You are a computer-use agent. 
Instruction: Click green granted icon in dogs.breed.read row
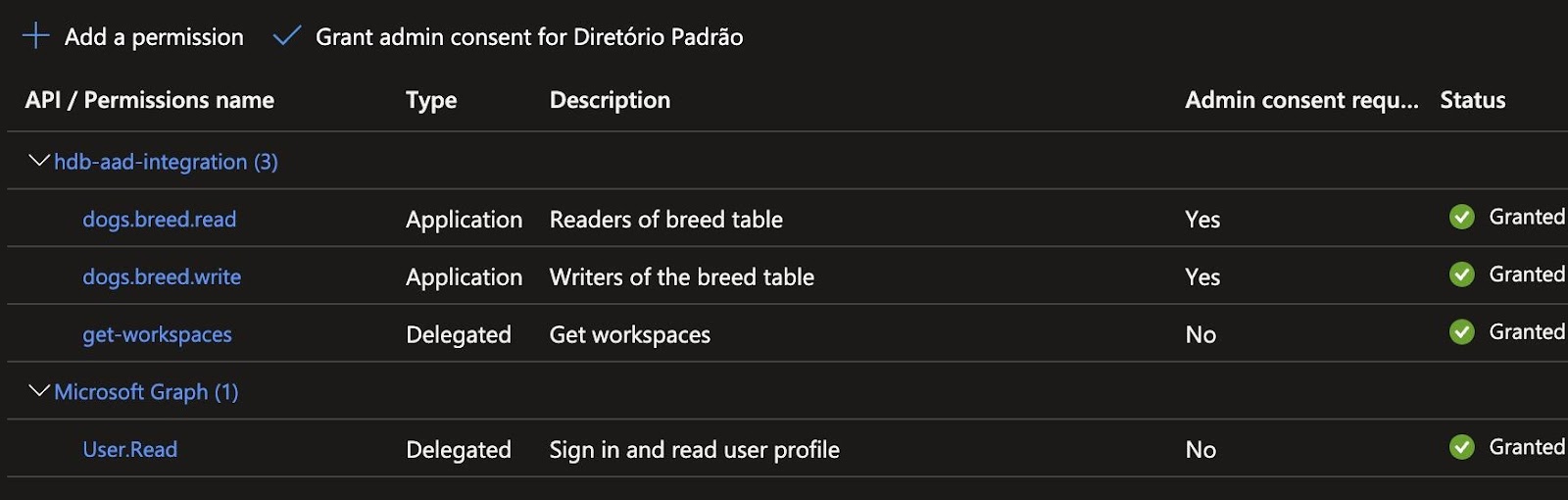pos(1461,217)
